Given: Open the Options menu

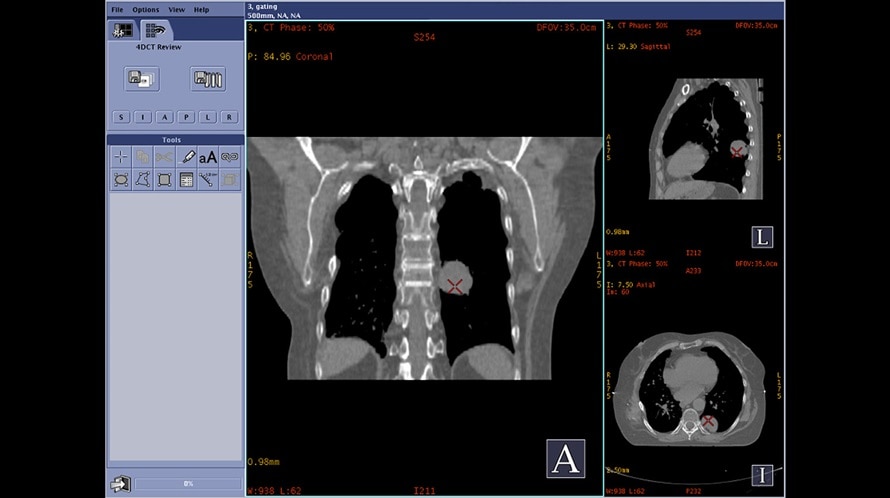Looking at the screenshot, I should pos(146,10).
